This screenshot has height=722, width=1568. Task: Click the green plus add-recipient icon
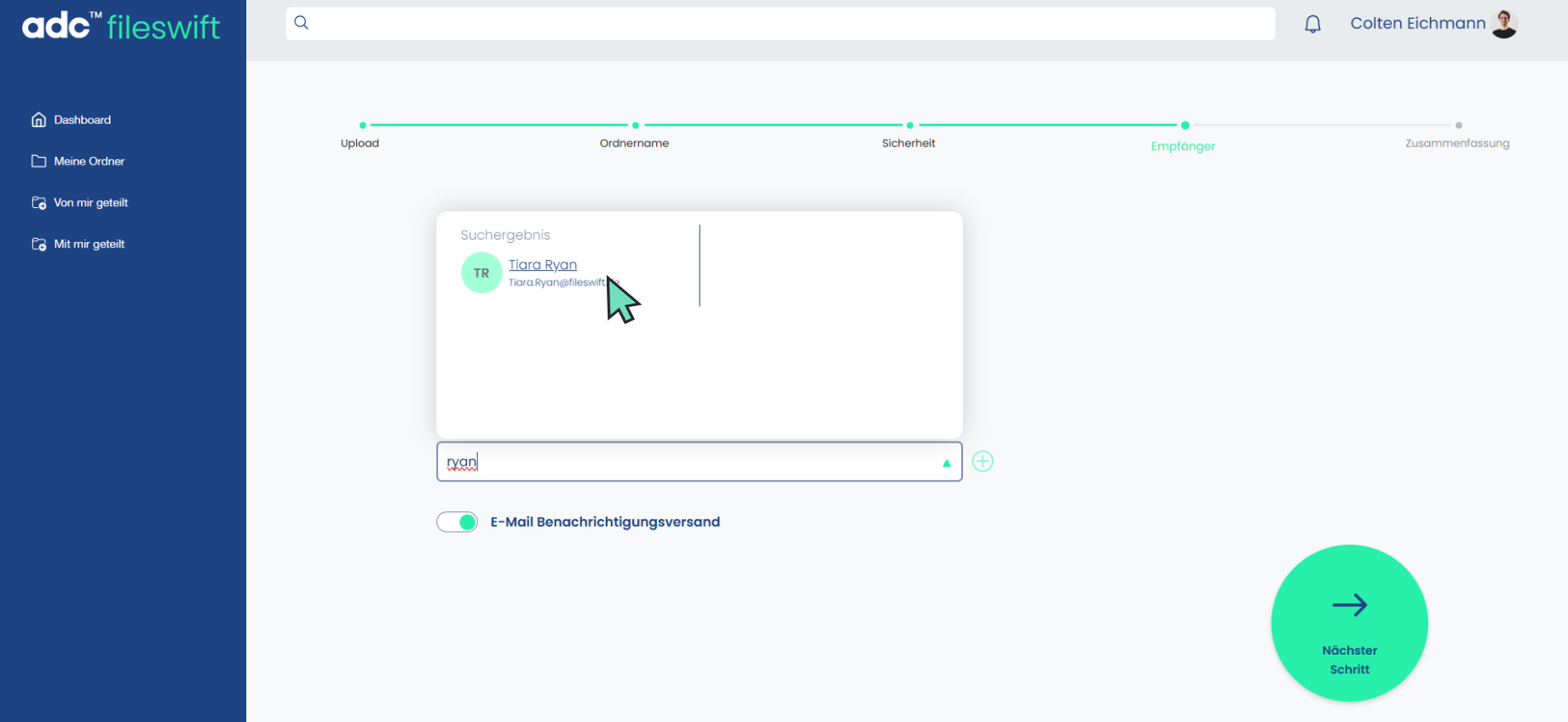point(983,461)
